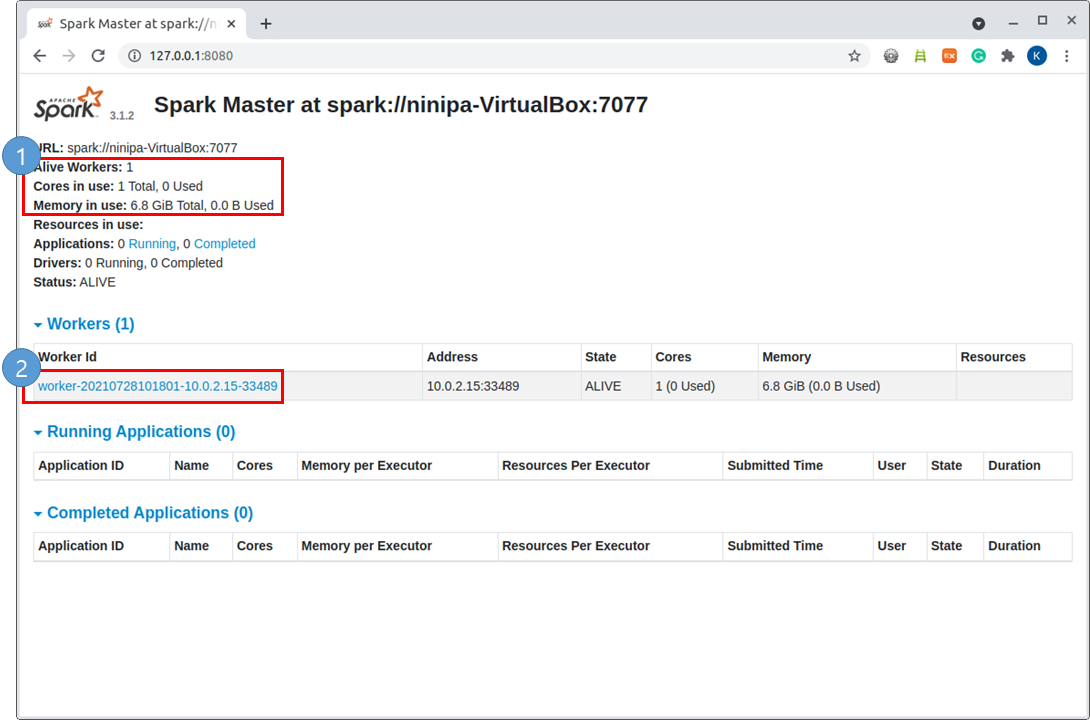The image size is (1090, 720).
Task: Open the tab search dropdown circle
Action: (978, 24)
